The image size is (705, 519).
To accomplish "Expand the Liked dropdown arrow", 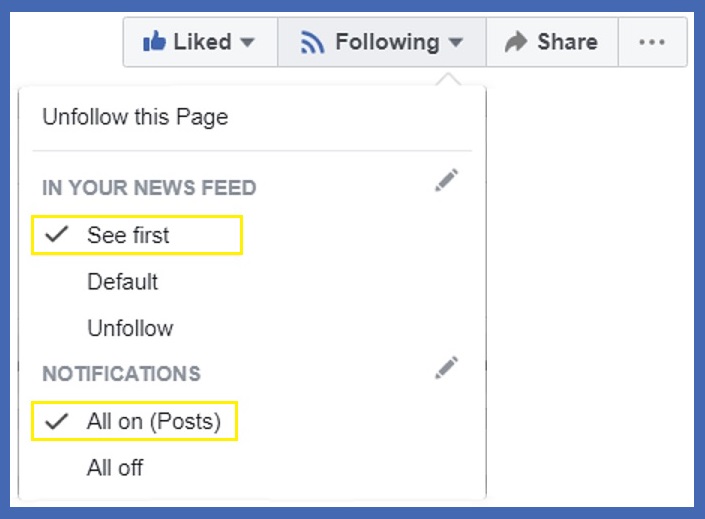I will pyautogui.click(x=248, y=42).
